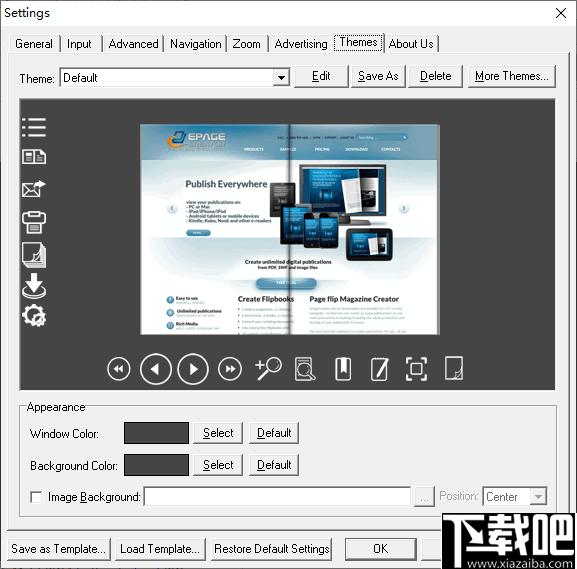Expand the Theme dropdown list

(x=282, y=78)
